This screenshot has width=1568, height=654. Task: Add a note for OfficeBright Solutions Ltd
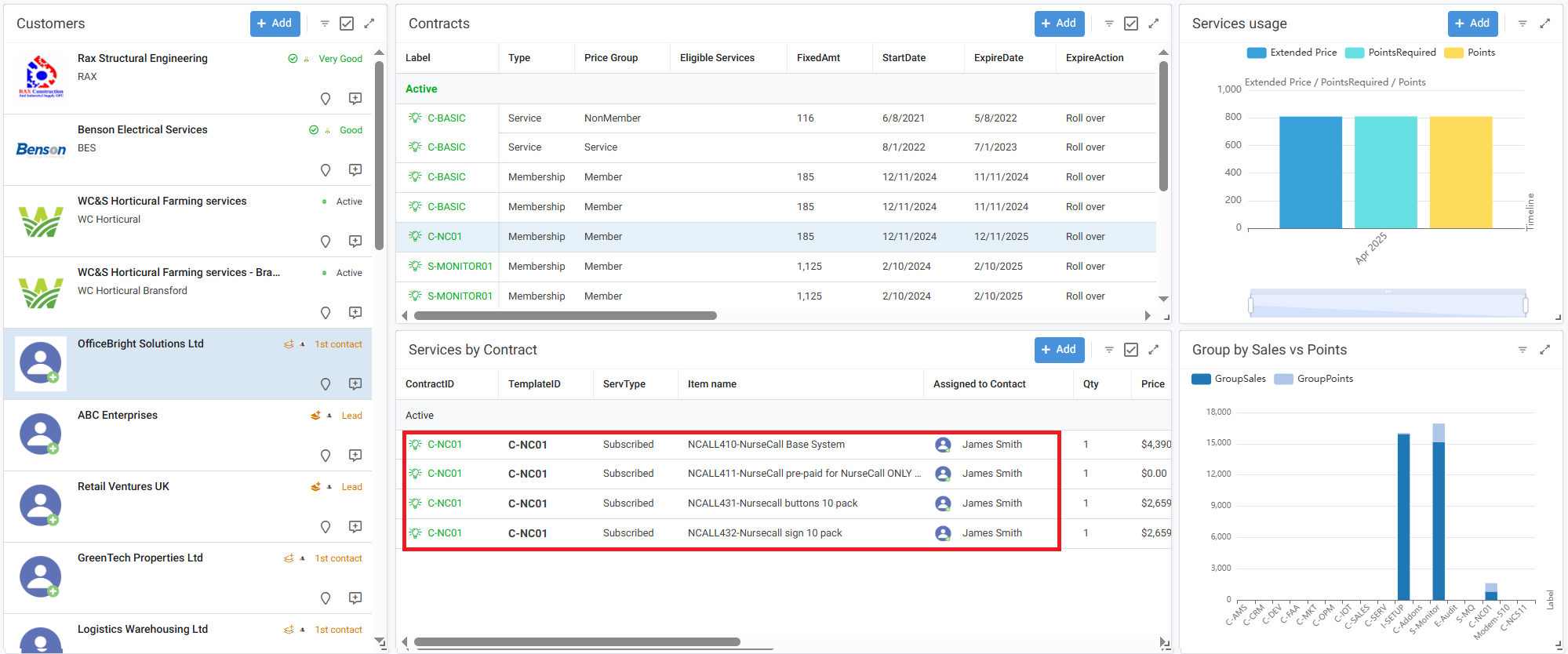pyautogui.click(x=355, y=384)
